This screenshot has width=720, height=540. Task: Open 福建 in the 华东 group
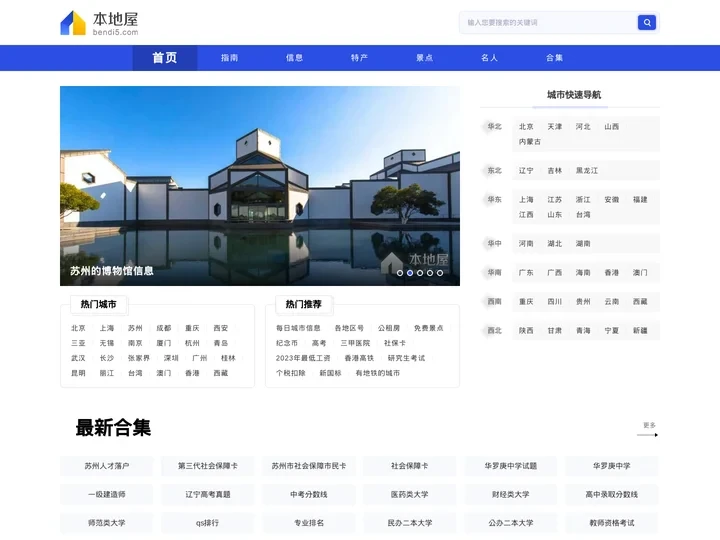640,200
